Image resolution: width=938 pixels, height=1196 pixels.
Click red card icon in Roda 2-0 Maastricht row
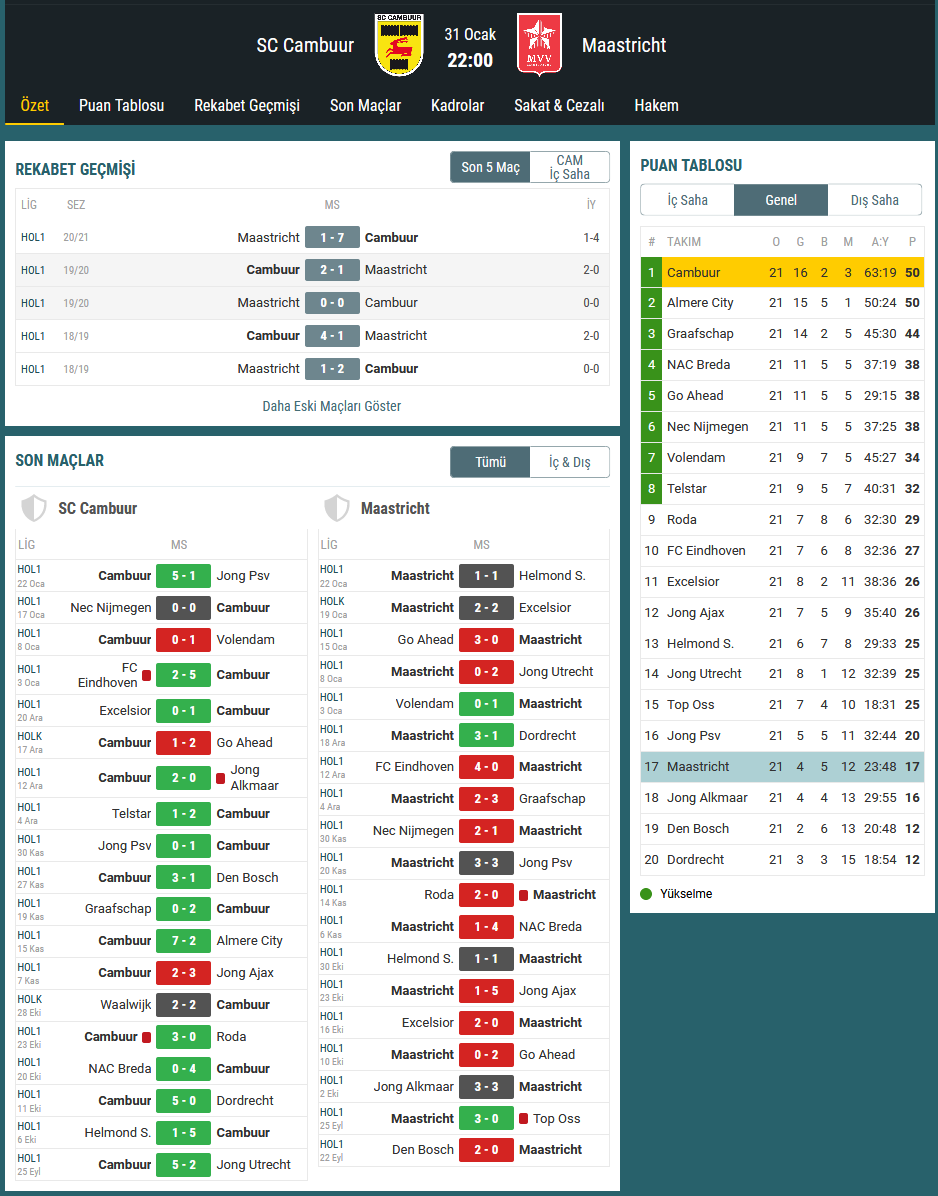tap(523, 895)
